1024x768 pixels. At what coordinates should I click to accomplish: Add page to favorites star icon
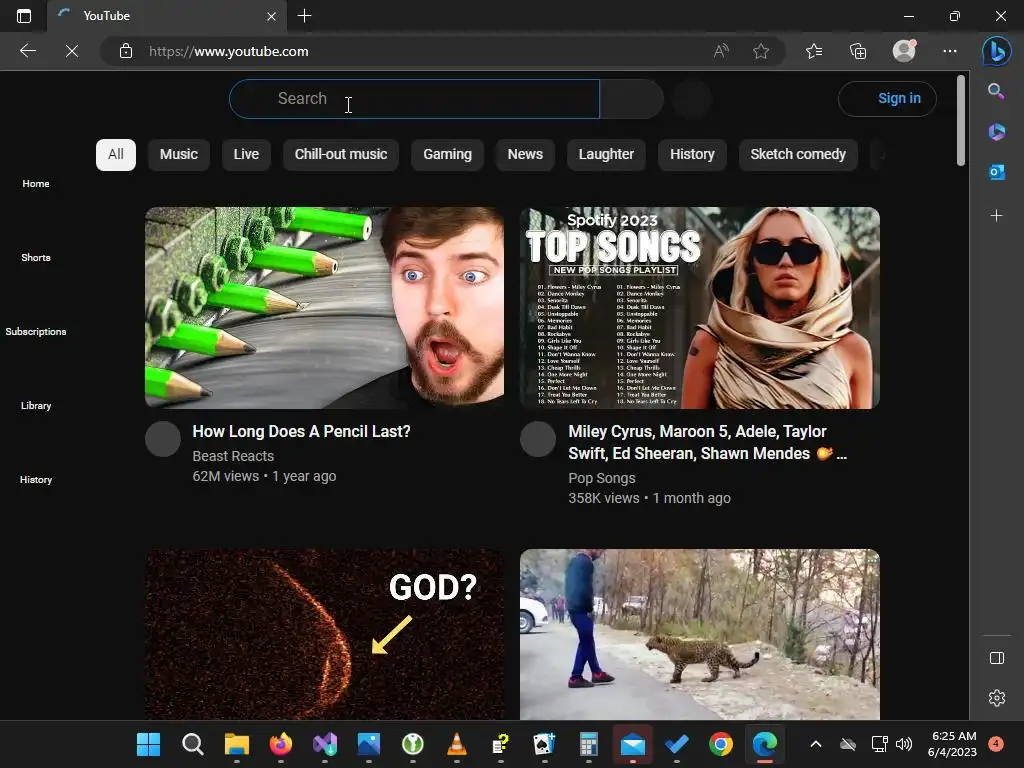coord(761,51)
